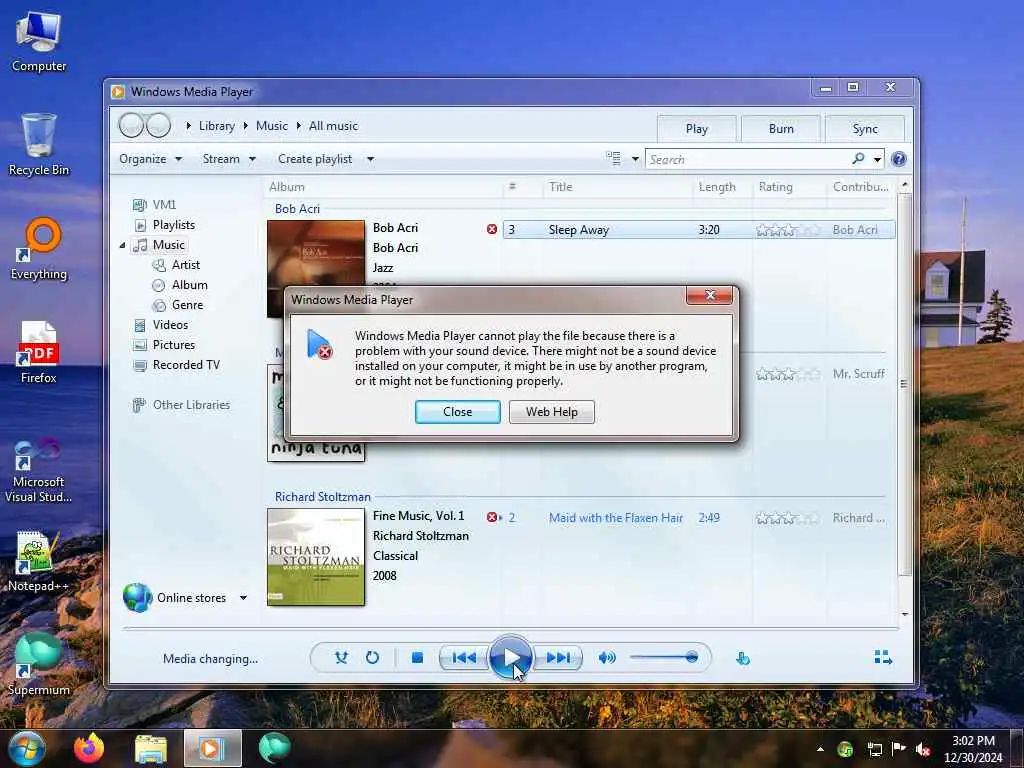Sort by the Album column header
This screenshot has height=768, width=1024.
point(287,187)
